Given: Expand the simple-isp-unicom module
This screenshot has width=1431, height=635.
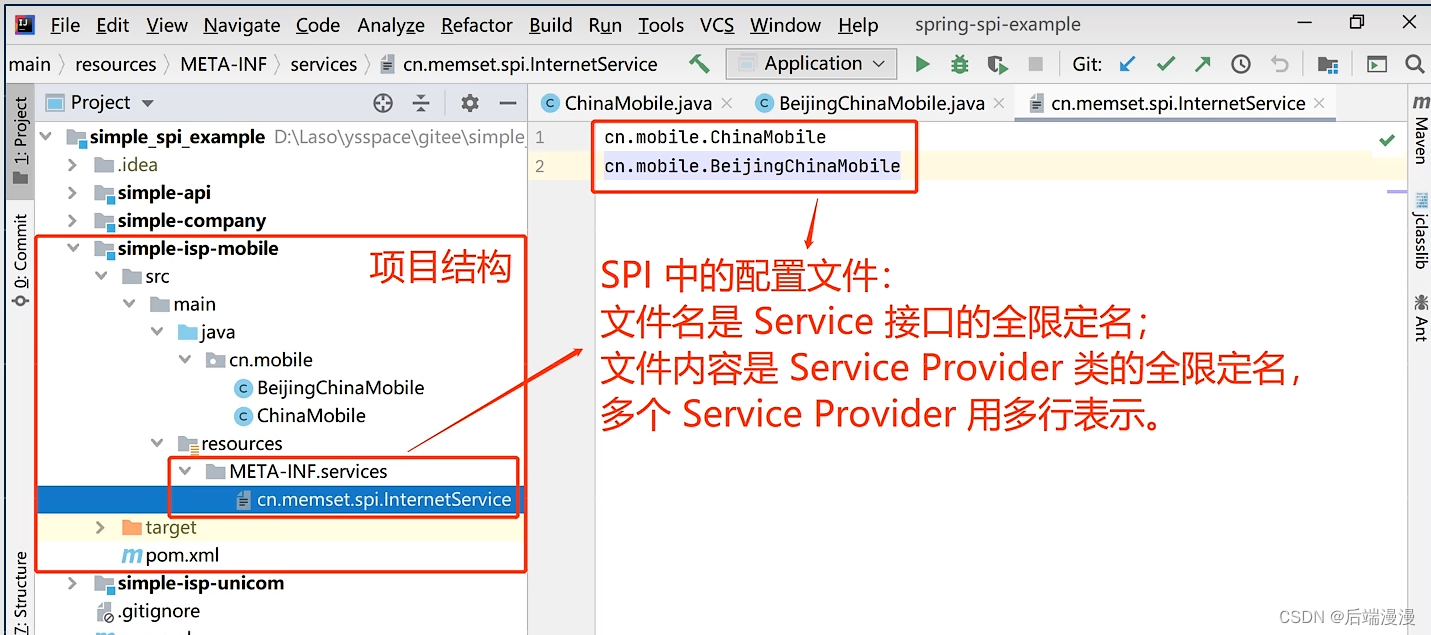Looking at the screenshot, I should pyautogui.click(x=72, y=583).
